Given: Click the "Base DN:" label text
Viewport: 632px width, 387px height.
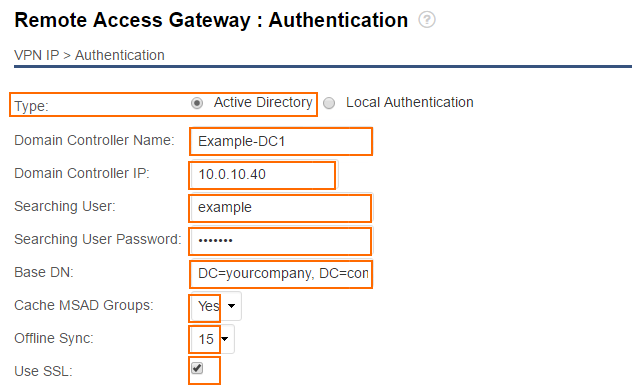Looking at the screenshot, I should click(44, 272).
